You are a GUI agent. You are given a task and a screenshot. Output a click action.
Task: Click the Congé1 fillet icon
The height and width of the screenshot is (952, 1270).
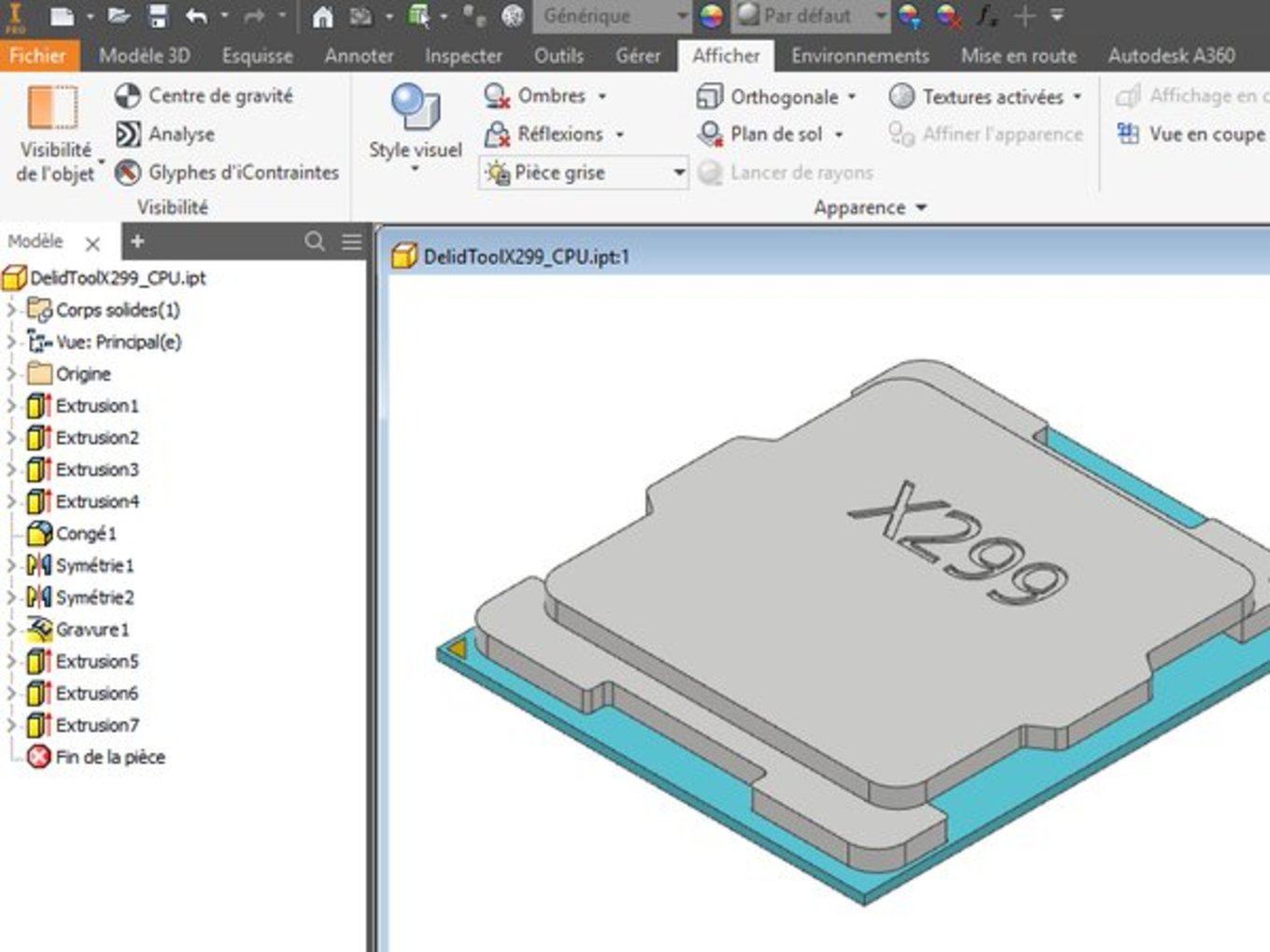click(x=39, y=534)
